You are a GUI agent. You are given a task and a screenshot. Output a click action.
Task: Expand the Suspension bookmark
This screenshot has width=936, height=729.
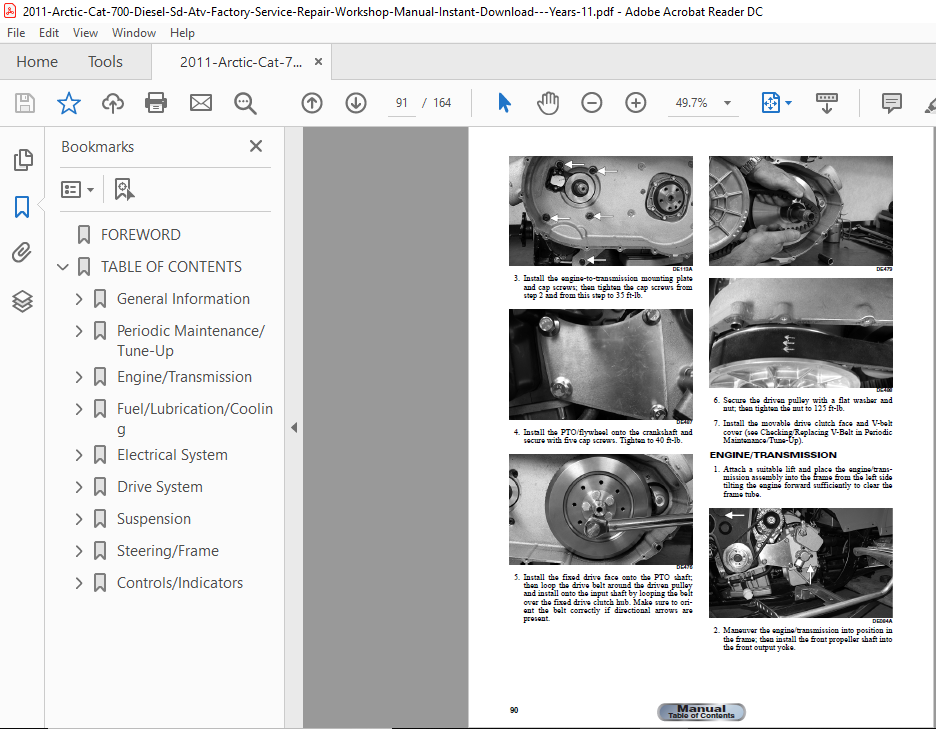[x=79, y=519]
